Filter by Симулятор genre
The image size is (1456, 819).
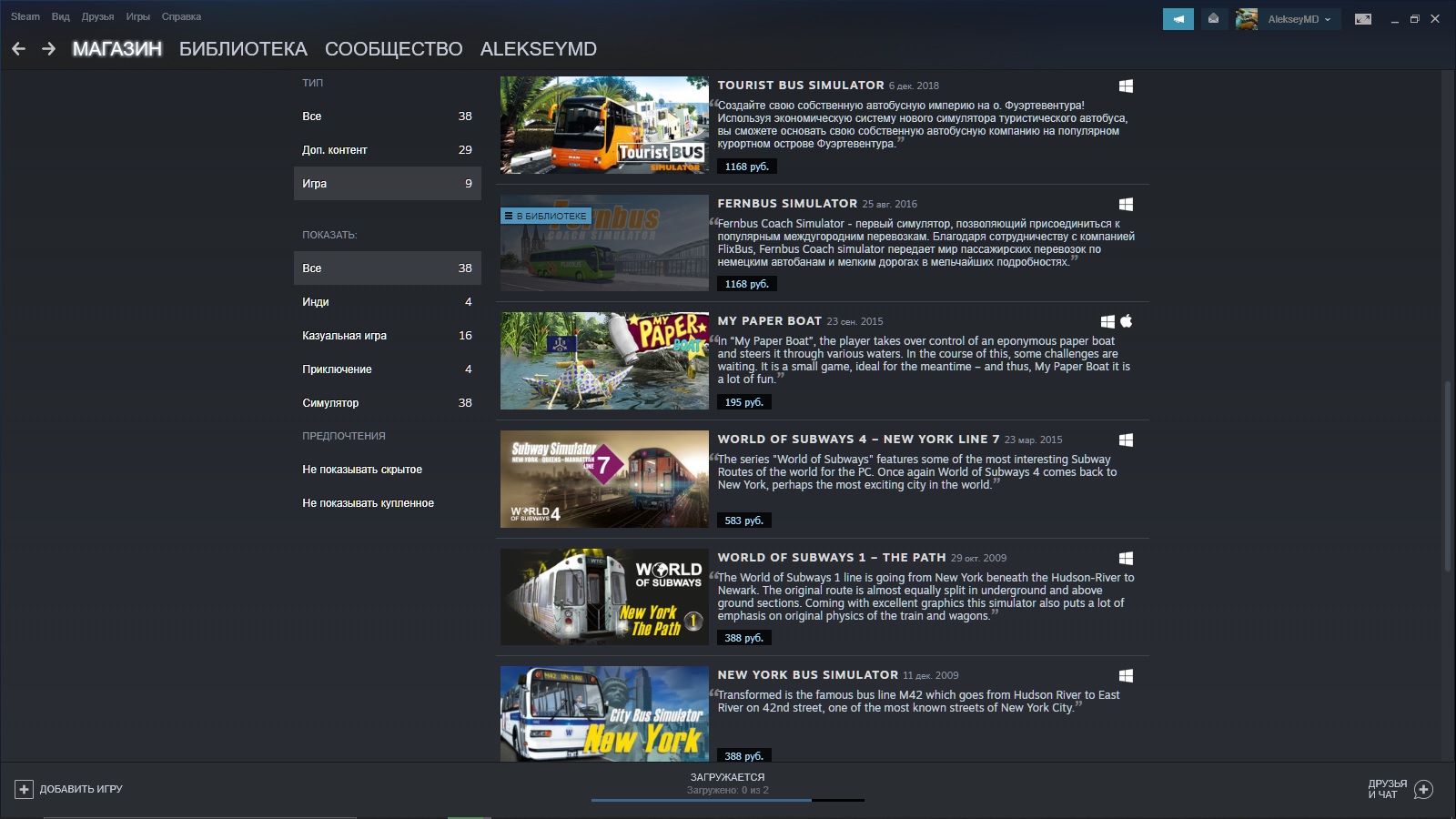tap(388, 403)
